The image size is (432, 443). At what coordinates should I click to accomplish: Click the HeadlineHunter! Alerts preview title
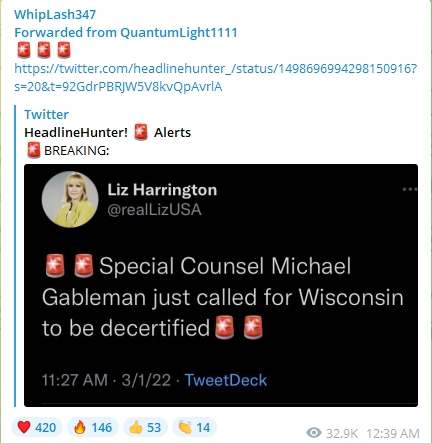click(107, 132)
